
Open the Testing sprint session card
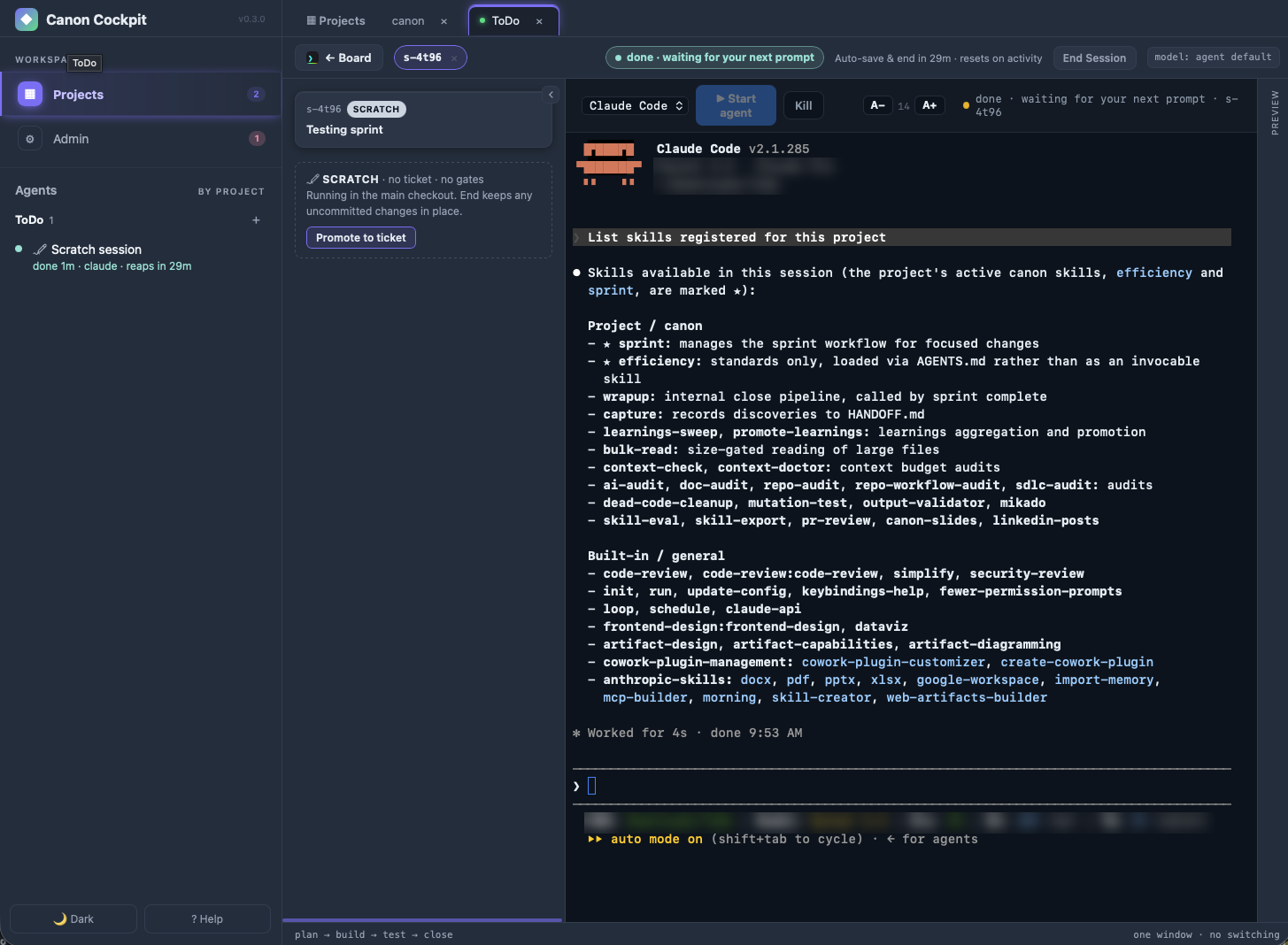pos(423,119)
